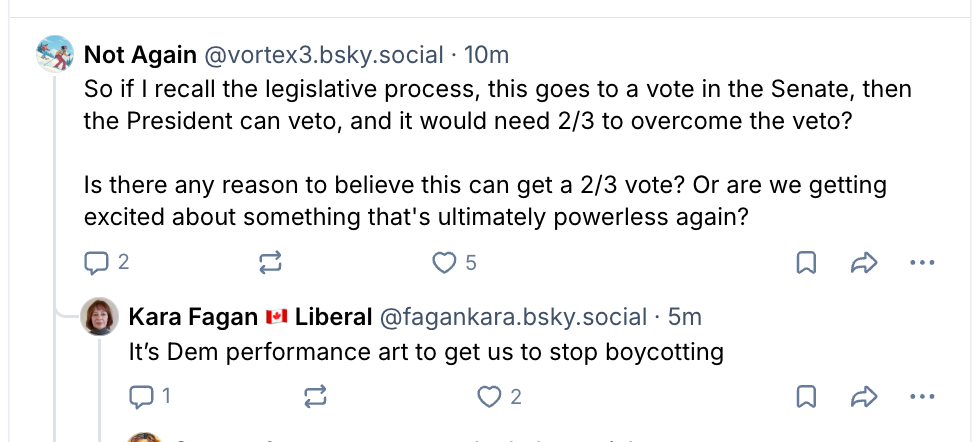This screenshot has width=980, height=442.
Task: Like the post by Not Again
Action: [x=444, y=263]
